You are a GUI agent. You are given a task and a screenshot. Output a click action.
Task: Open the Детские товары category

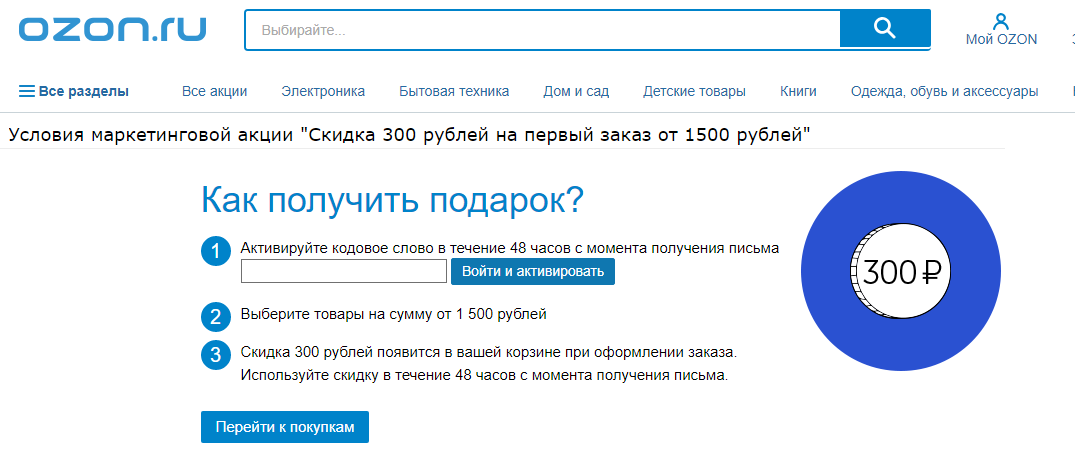click(694, 92)
